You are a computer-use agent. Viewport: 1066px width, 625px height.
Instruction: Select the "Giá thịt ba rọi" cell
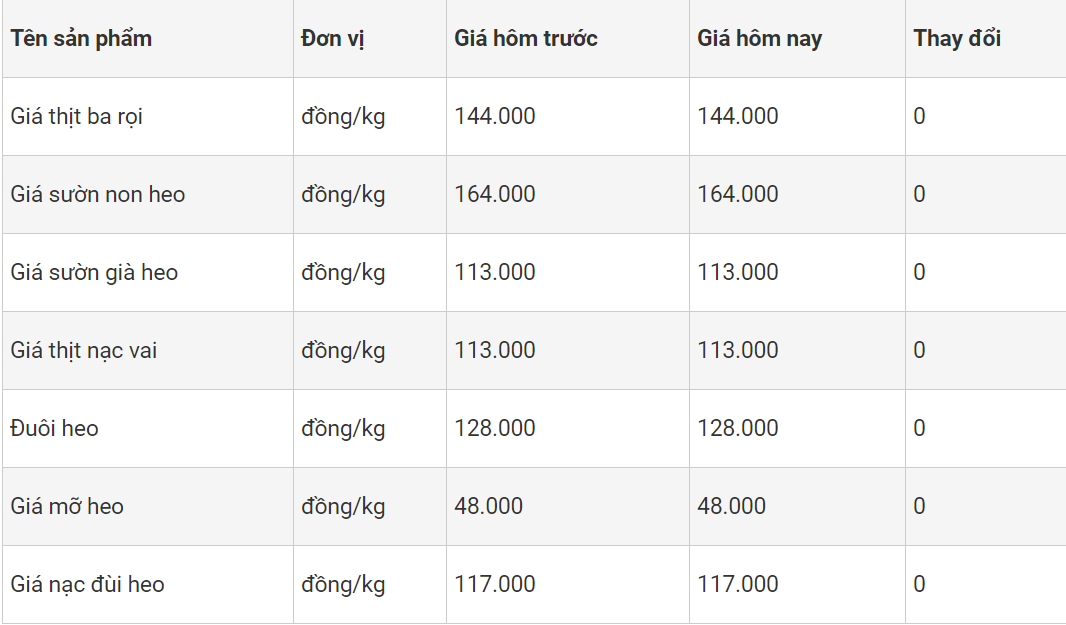pos(77,117)
